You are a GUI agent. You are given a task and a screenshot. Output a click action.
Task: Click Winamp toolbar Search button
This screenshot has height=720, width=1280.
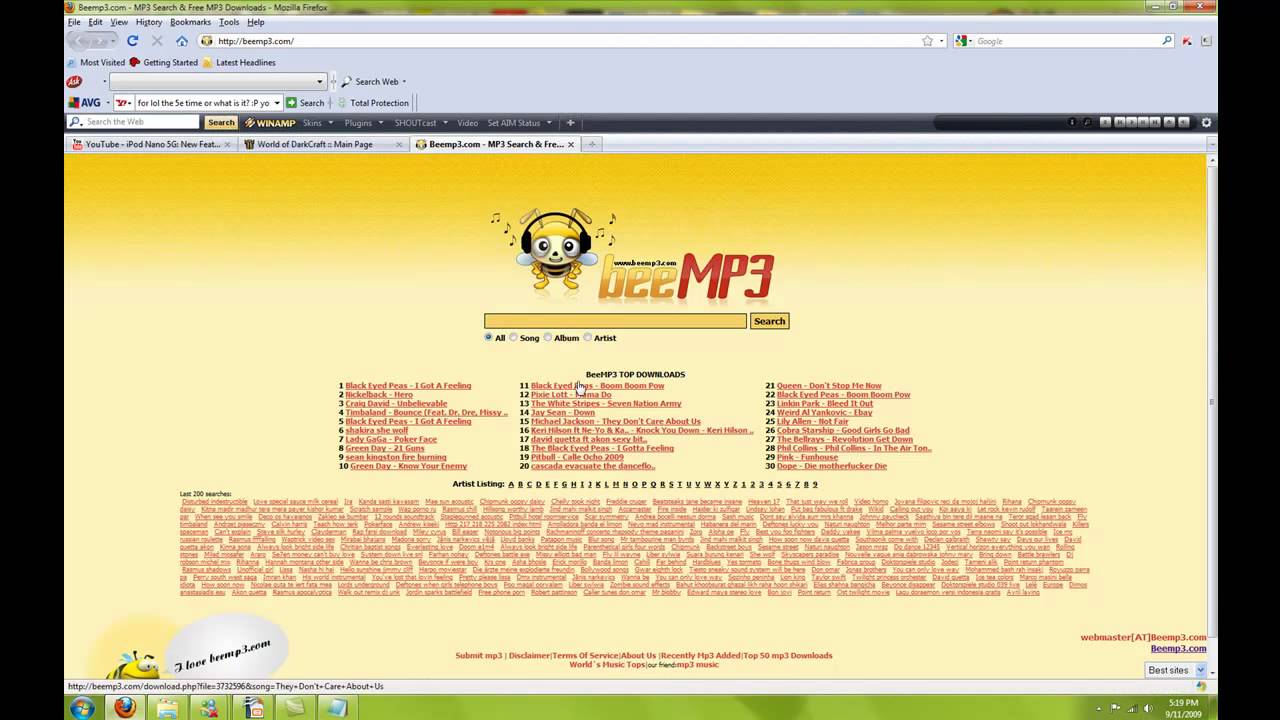[221, 122]
